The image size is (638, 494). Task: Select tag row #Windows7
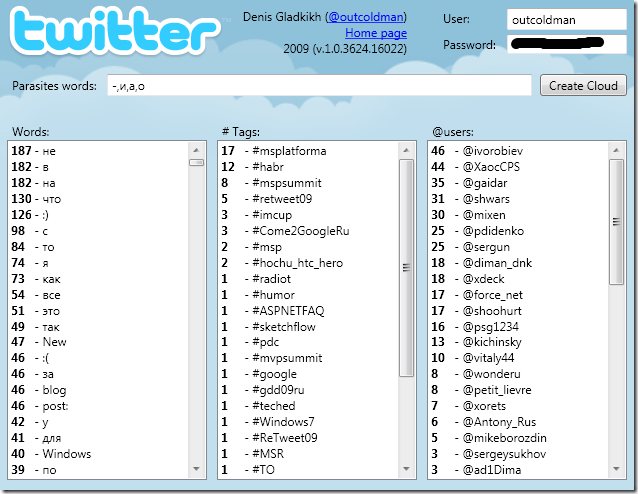point(308,422)
